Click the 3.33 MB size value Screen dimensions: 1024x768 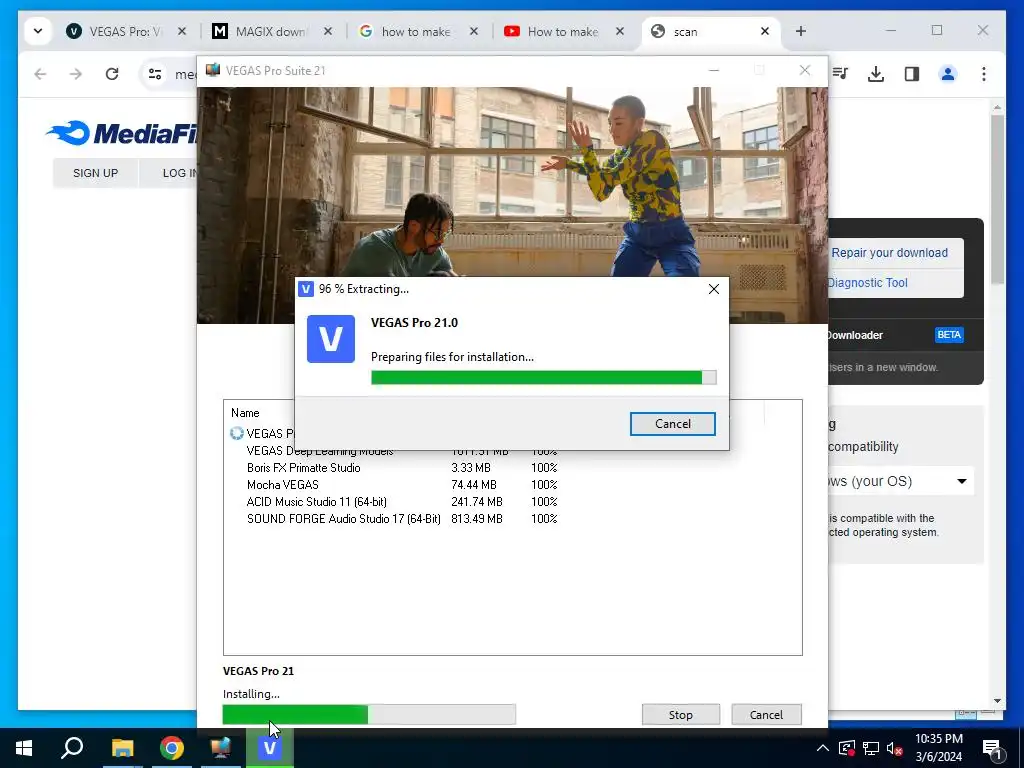pyautogui.click(x=470, y=468)
